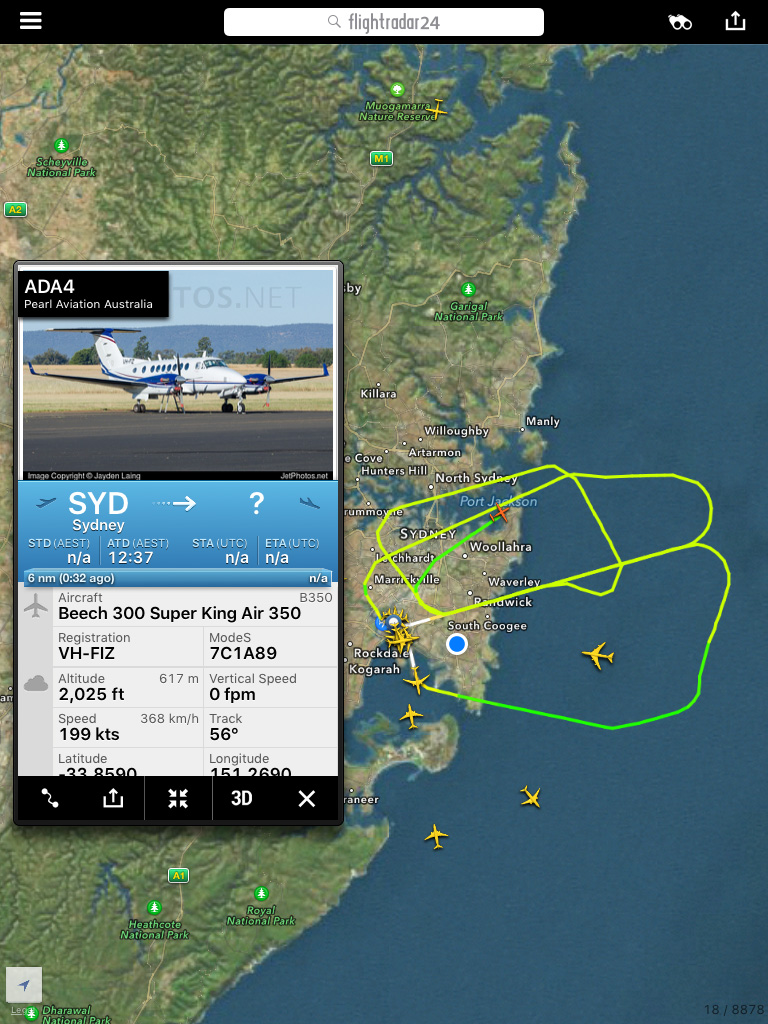Collapse the flight details panel

pos(178,798)
